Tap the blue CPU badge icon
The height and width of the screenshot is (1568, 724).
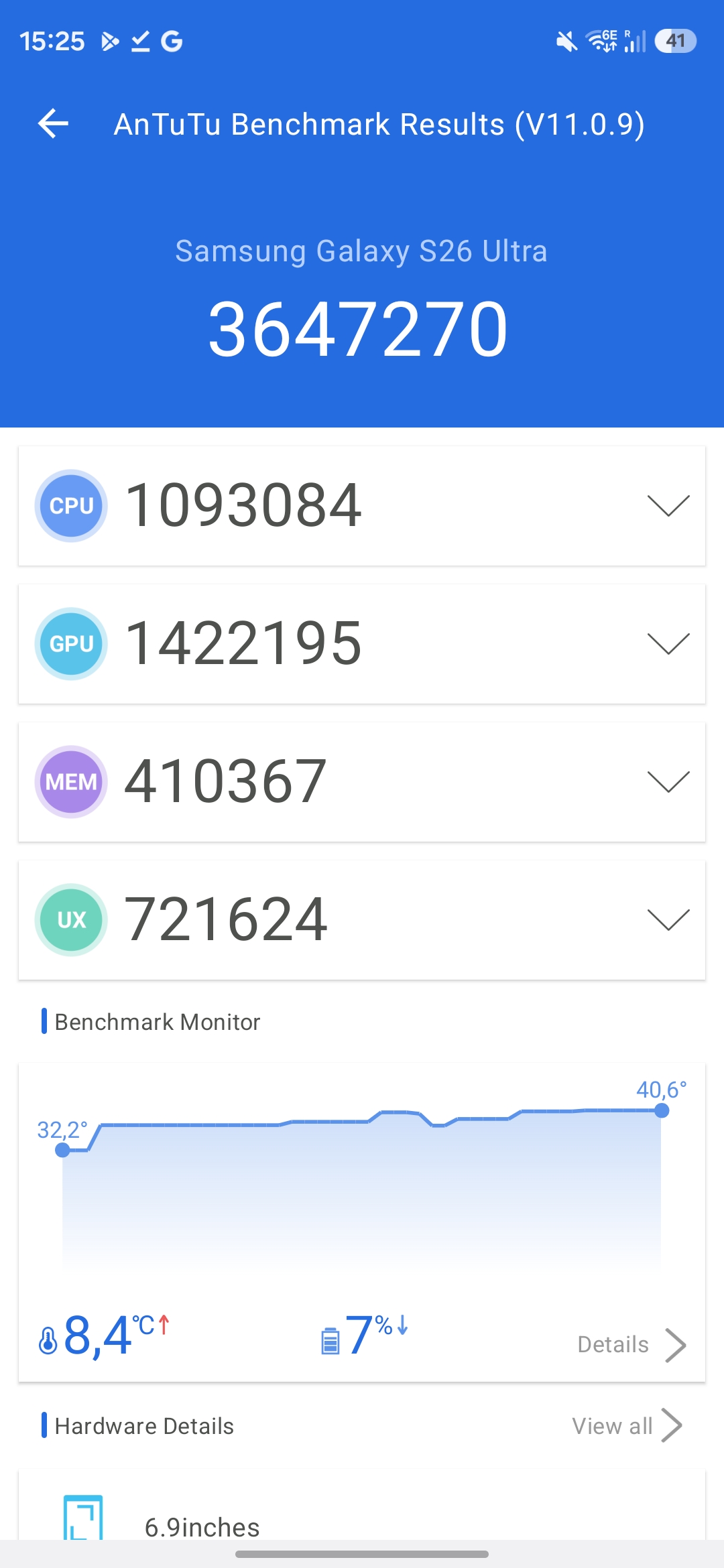point(71,506)
